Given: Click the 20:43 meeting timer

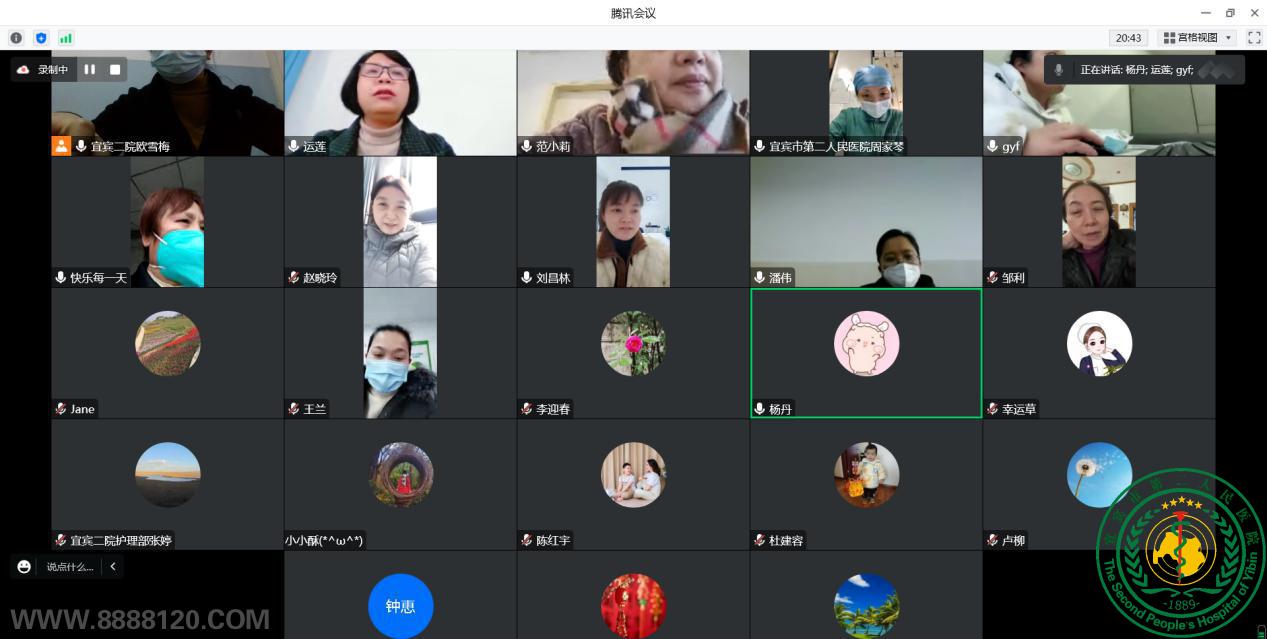Looking at the screenshot, I should 1128,38.
